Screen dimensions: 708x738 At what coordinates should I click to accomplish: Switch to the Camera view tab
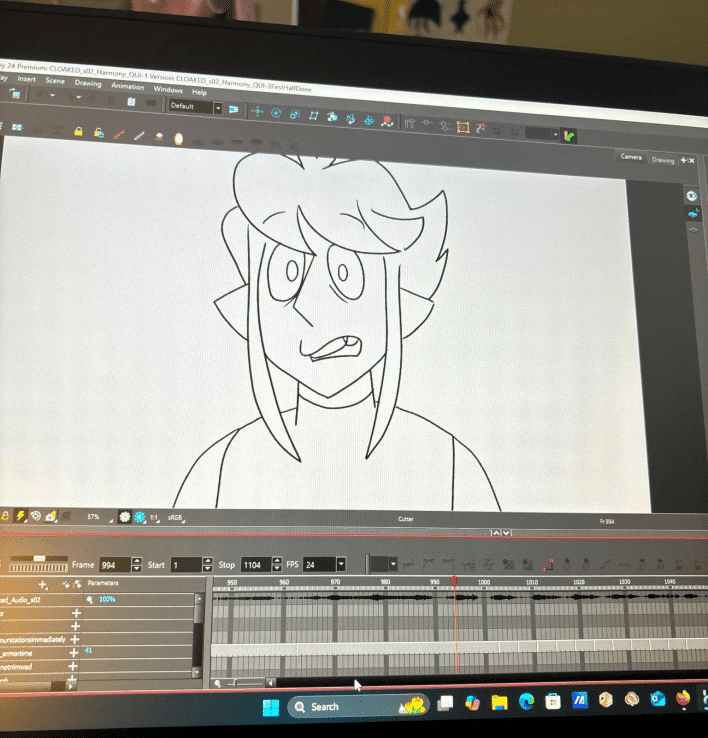point(631,157)
